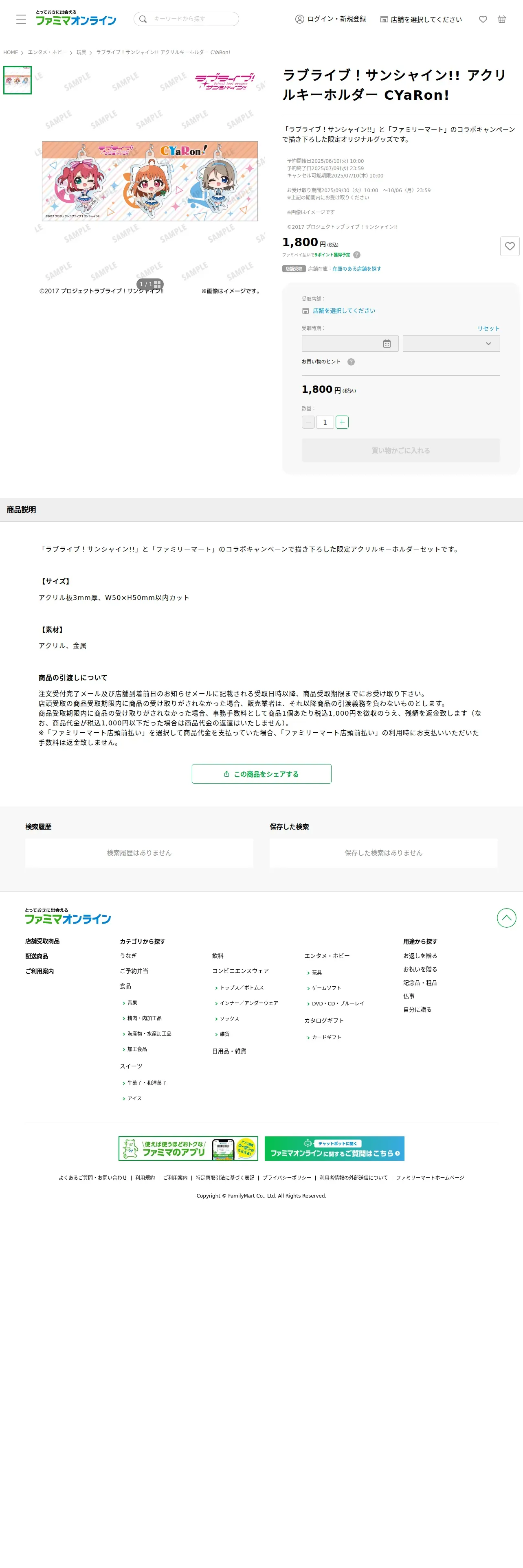Viewport: 523px width, 1568px height.
Task: Open お返しを贈る link
Action: tap(420, 956)
